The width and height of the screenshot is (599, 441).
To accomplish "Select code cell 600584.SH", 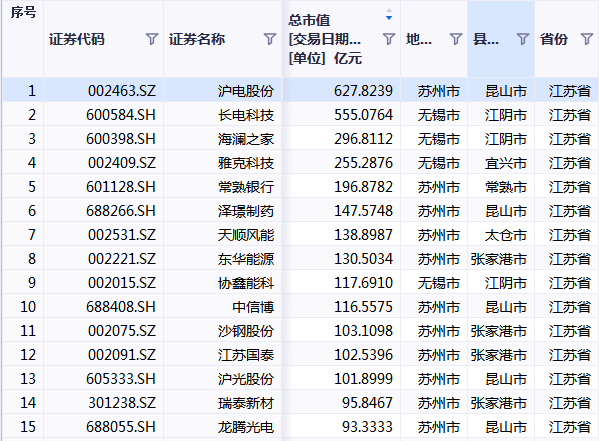I will (x=121, y=115).
